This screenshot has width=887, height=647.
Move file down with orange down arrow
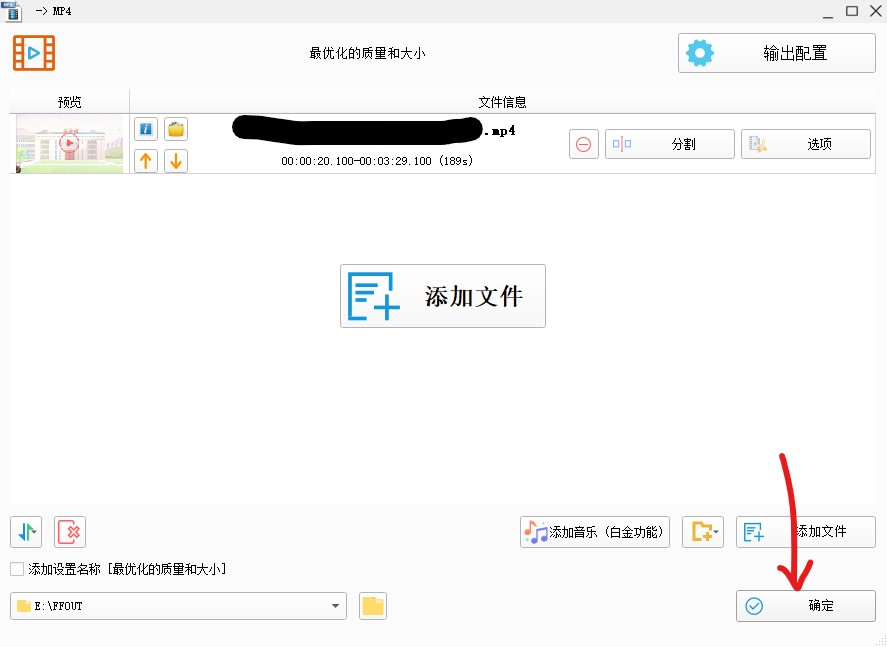[x=176, y=160]
